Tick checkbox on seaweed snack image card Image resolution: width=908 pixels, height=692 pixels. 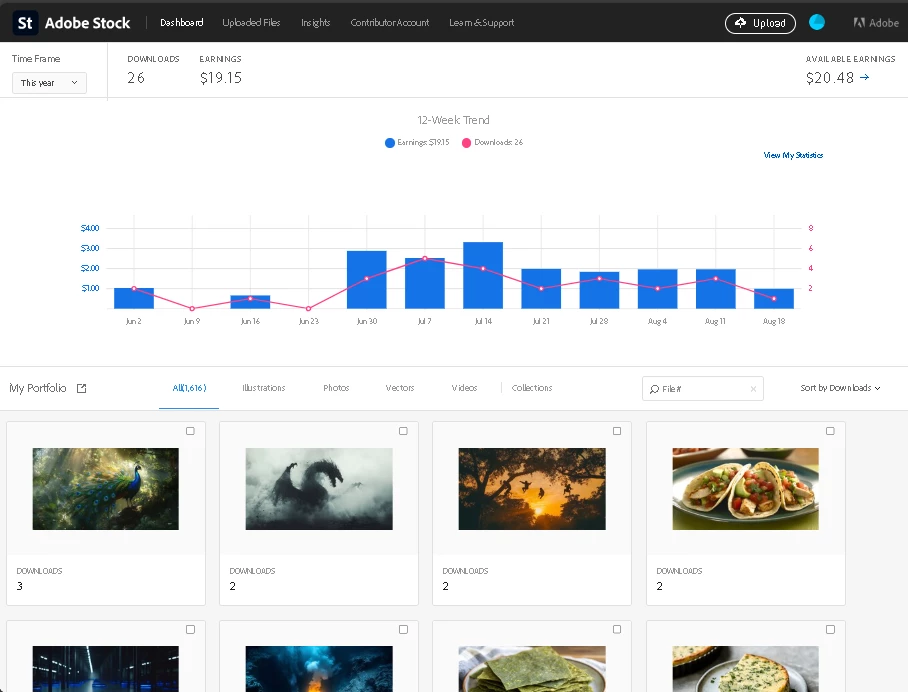(617, 629)
